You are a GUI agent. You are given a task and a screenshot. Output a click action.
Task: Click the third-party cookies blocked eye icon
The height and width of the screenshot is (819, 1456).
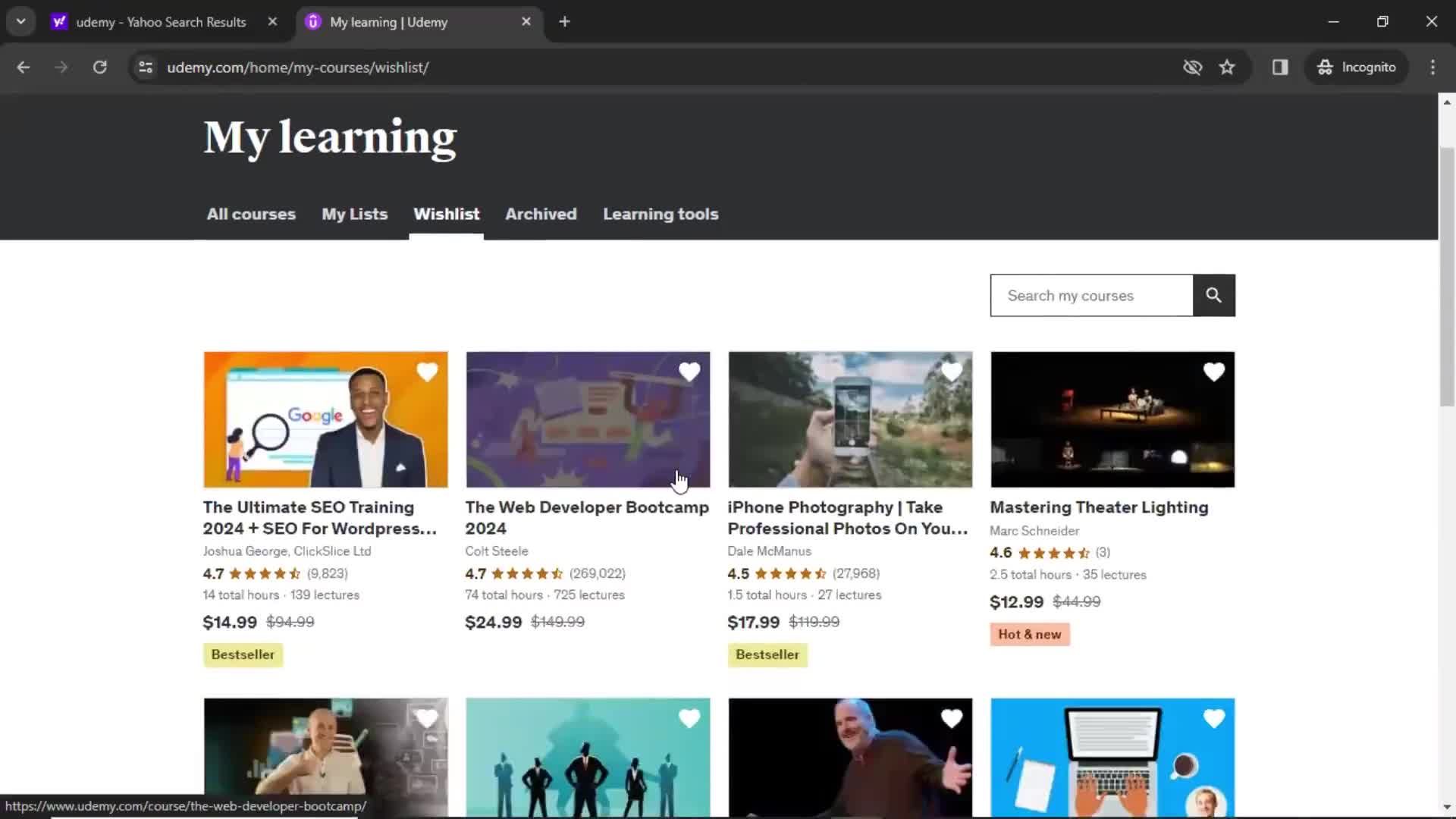click(x=1192, y=67)
